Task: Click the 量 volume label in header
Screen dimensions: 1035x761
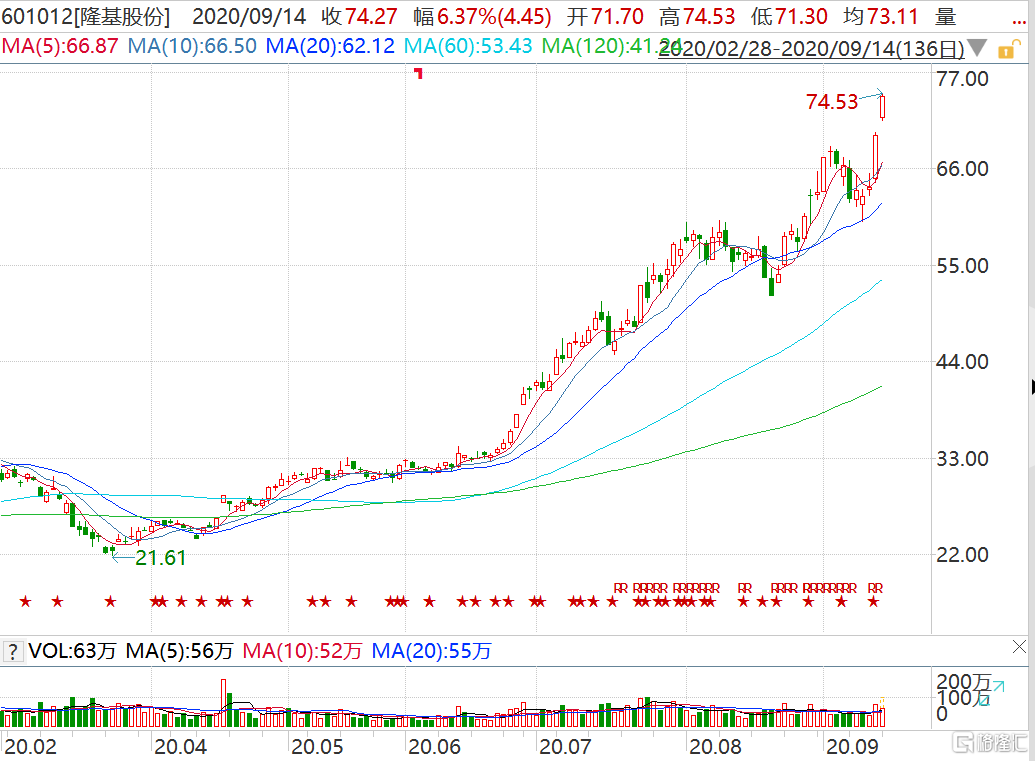Action: tap(946, 17)
